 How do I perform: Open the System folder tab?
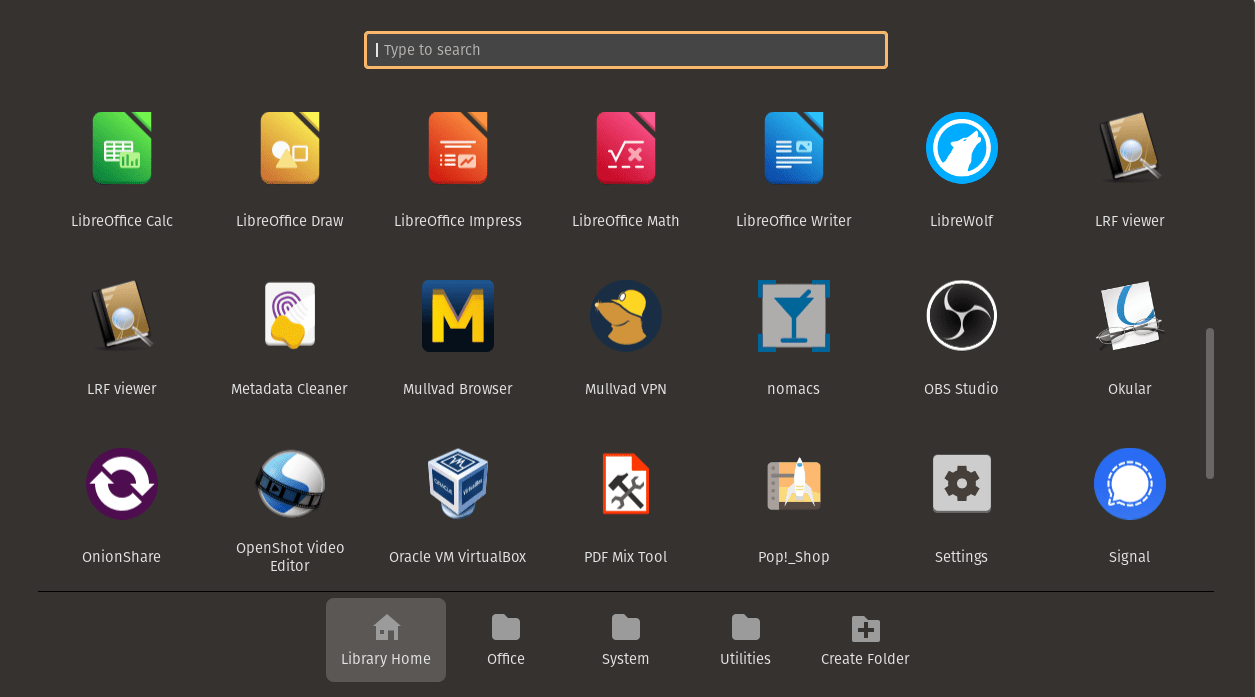click(626, 640)
